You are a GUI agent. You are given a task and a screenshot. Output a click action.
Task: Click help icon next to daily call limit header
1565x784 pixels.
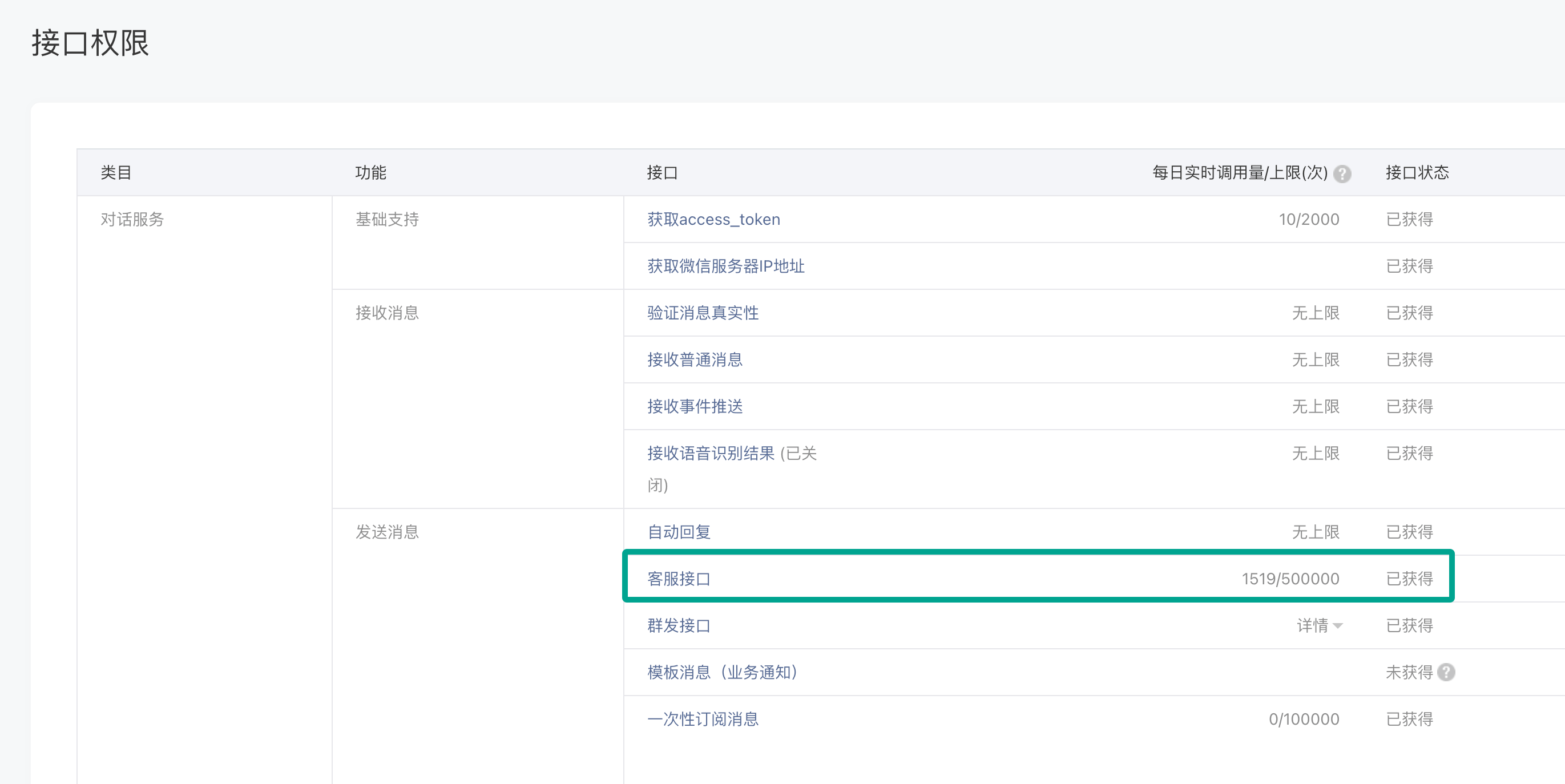pyautogui.click(x=1342, y=173)
